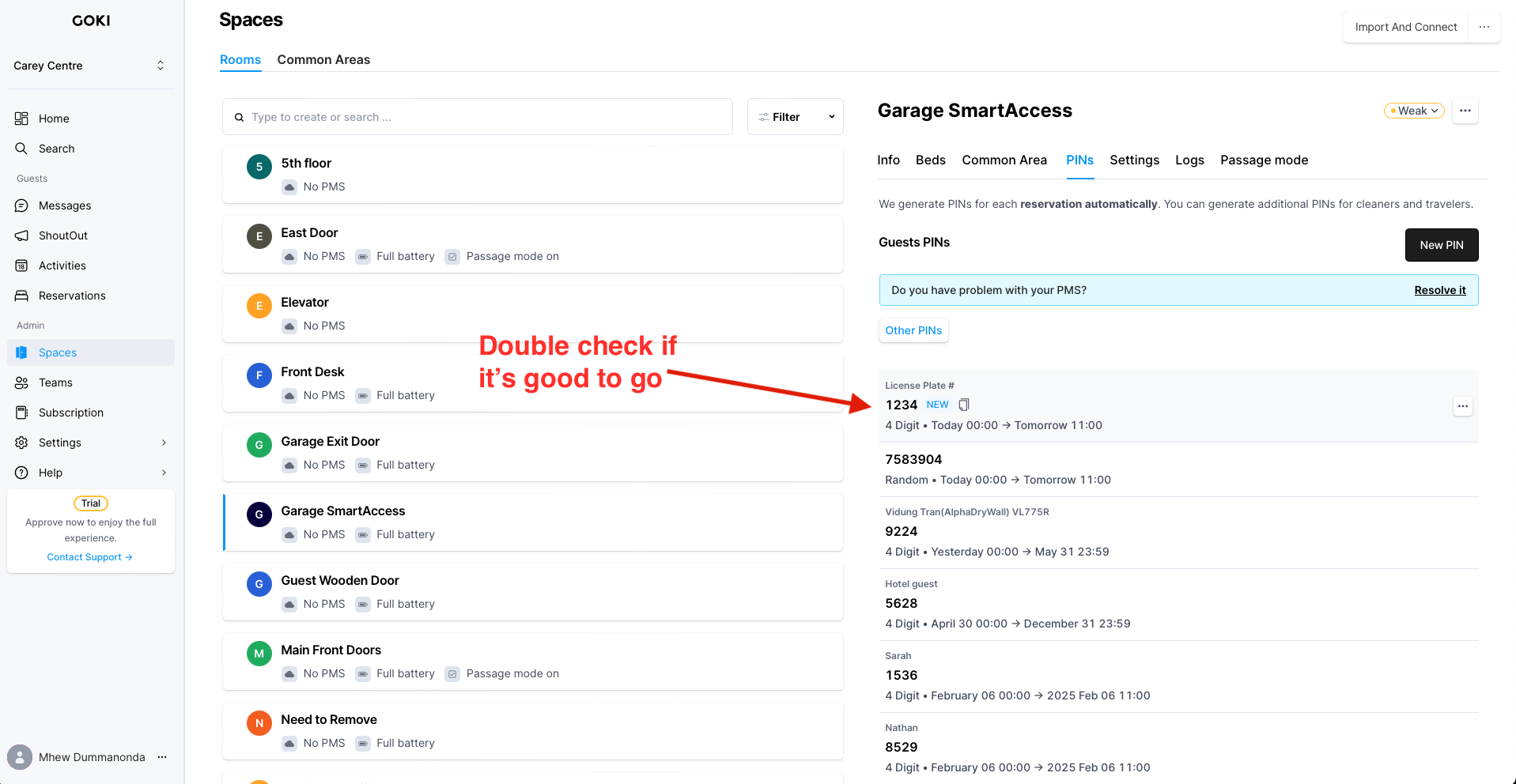Open Reservations in the sidebar

(x=72, y=296)
